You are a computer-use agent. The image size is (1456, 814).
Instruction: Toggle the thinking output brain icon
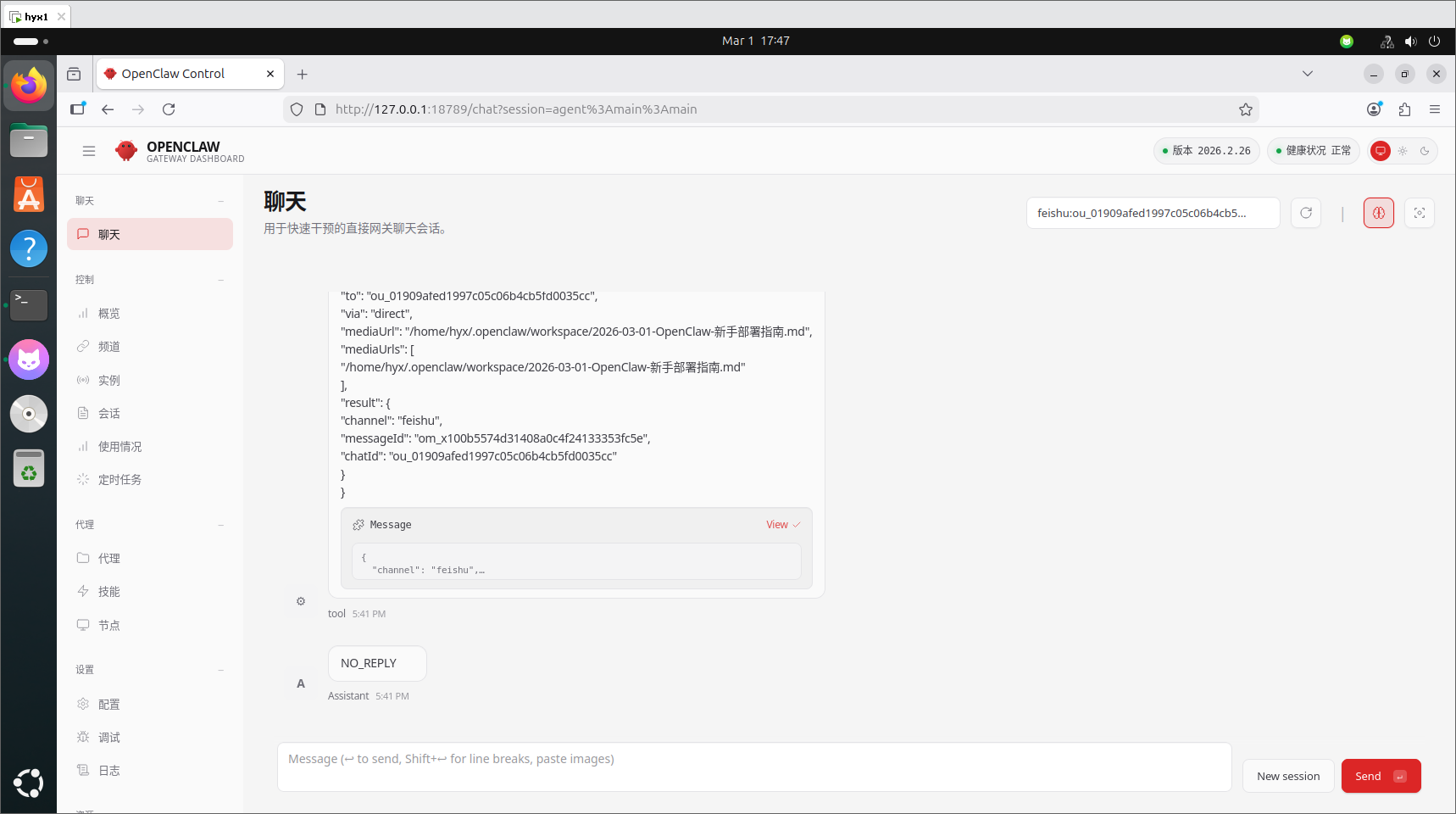click(x=1379, y=213)
